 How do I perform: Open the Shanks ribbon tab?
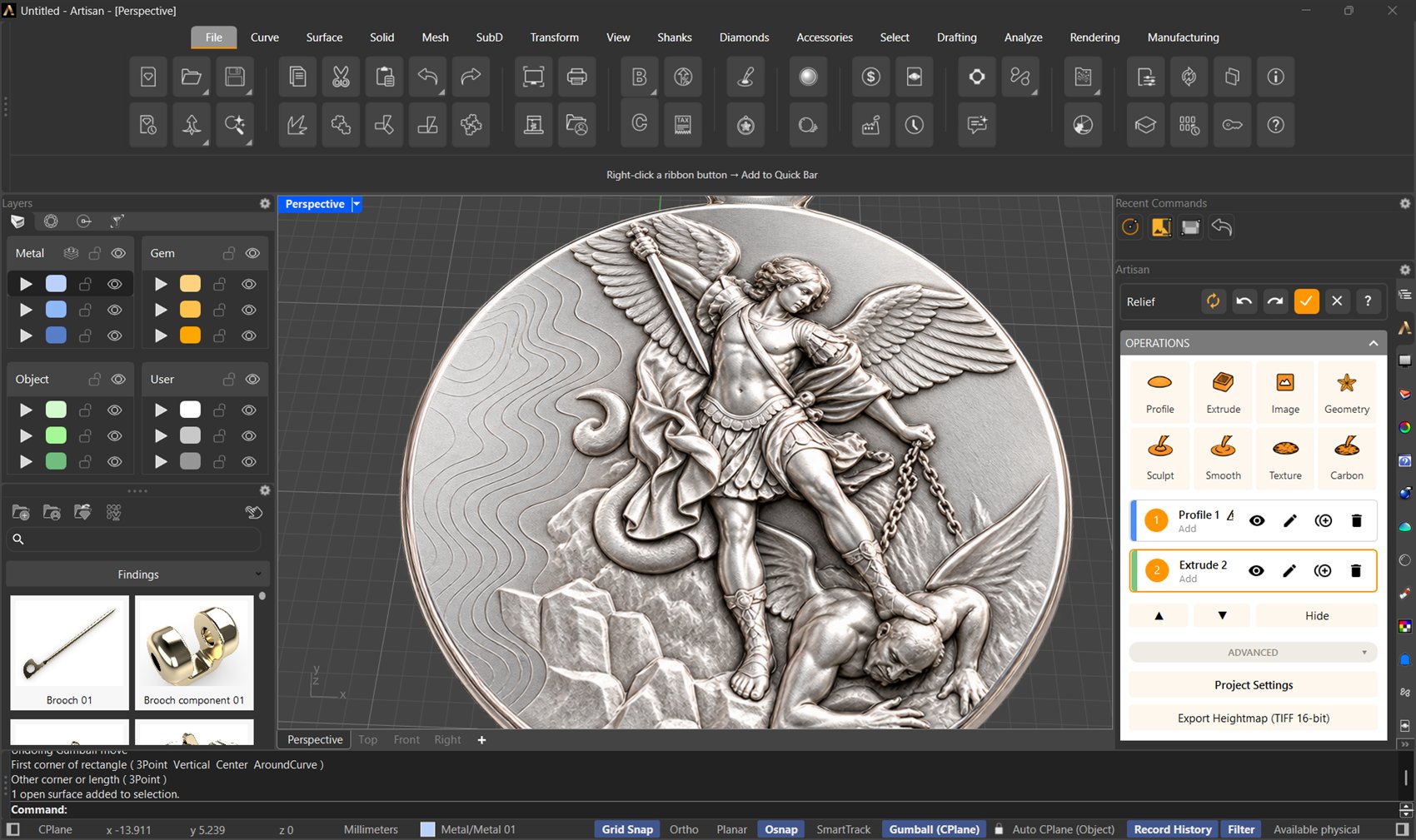click(674, 37)
